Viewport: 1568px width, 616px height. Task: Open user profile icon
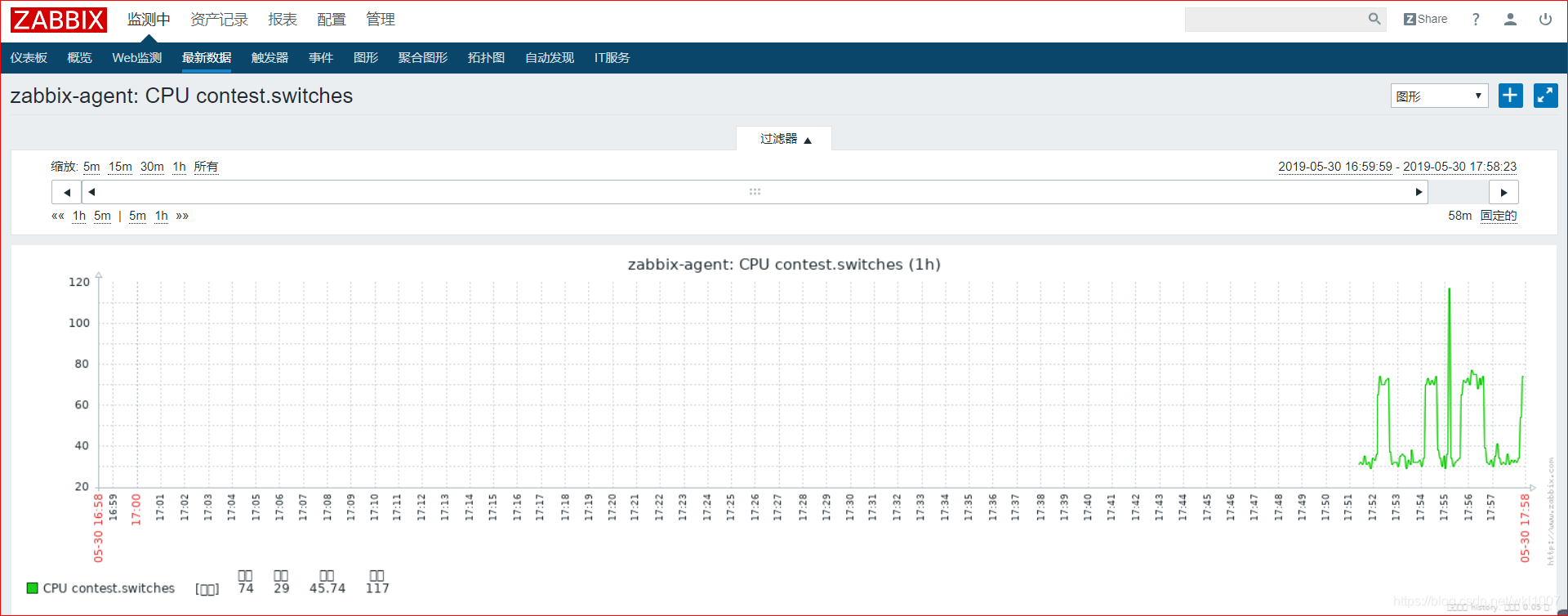1510,19
